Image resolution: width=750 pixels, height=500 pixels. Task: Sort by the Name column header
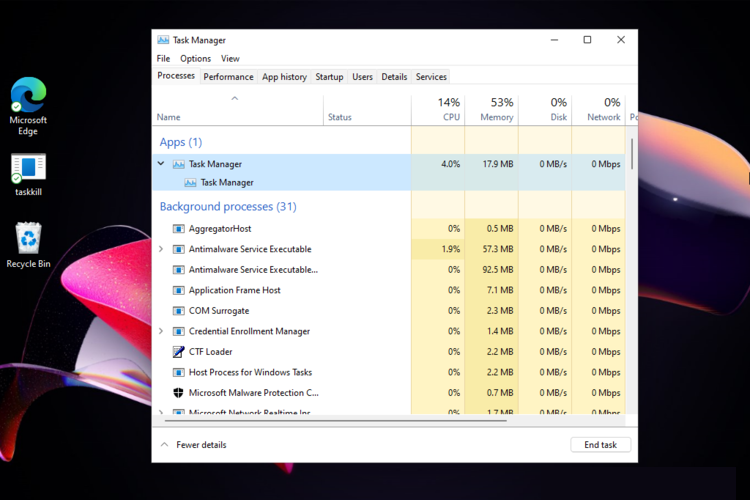click(168, 117)
